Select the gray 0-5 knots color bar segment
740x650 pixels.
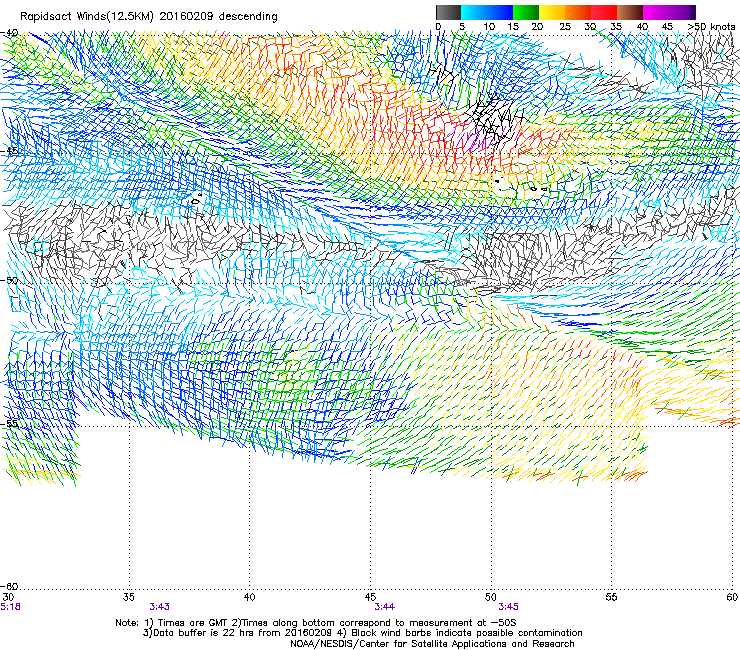(x=448, y=12)
